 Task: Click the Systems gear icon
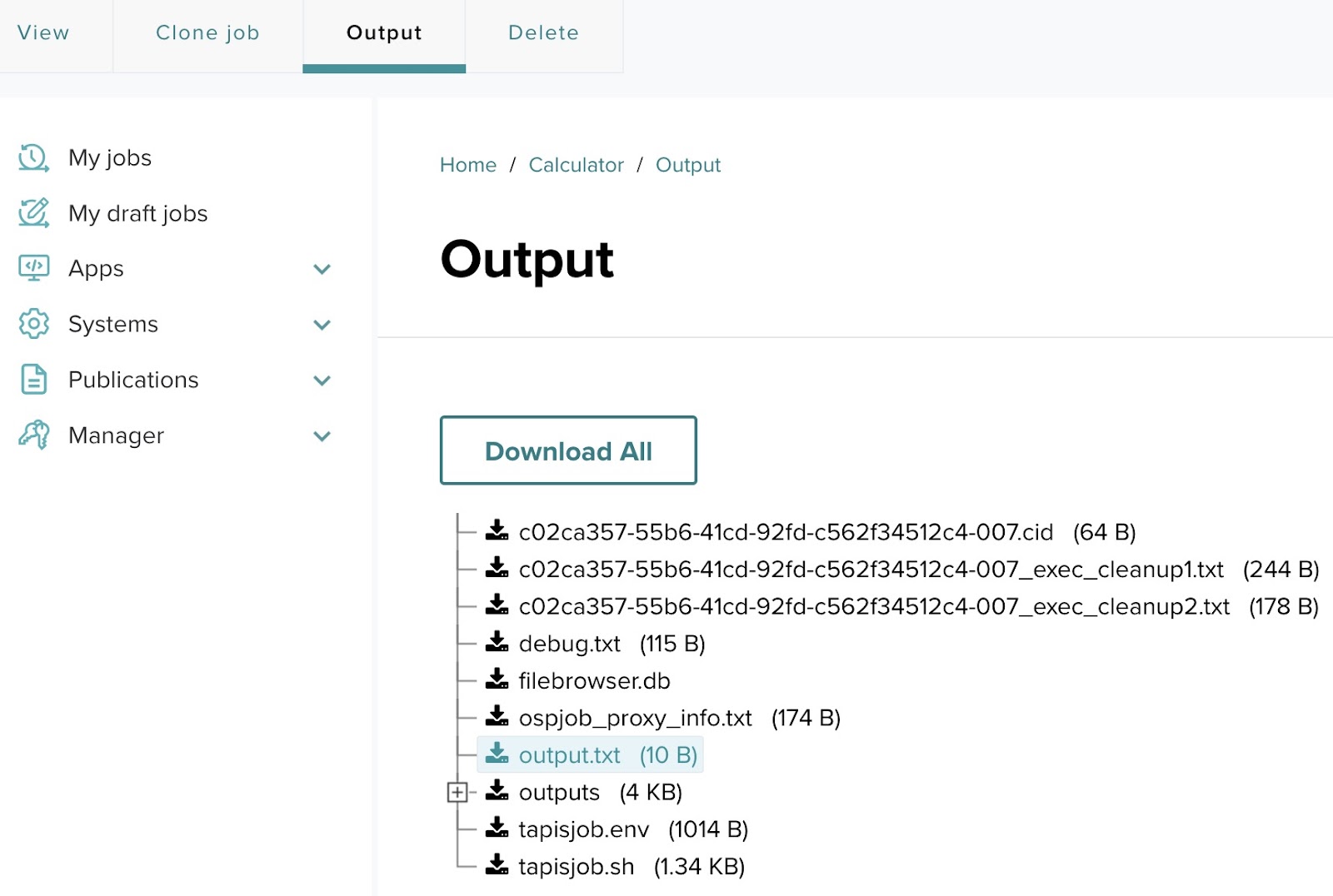[33, 324]
